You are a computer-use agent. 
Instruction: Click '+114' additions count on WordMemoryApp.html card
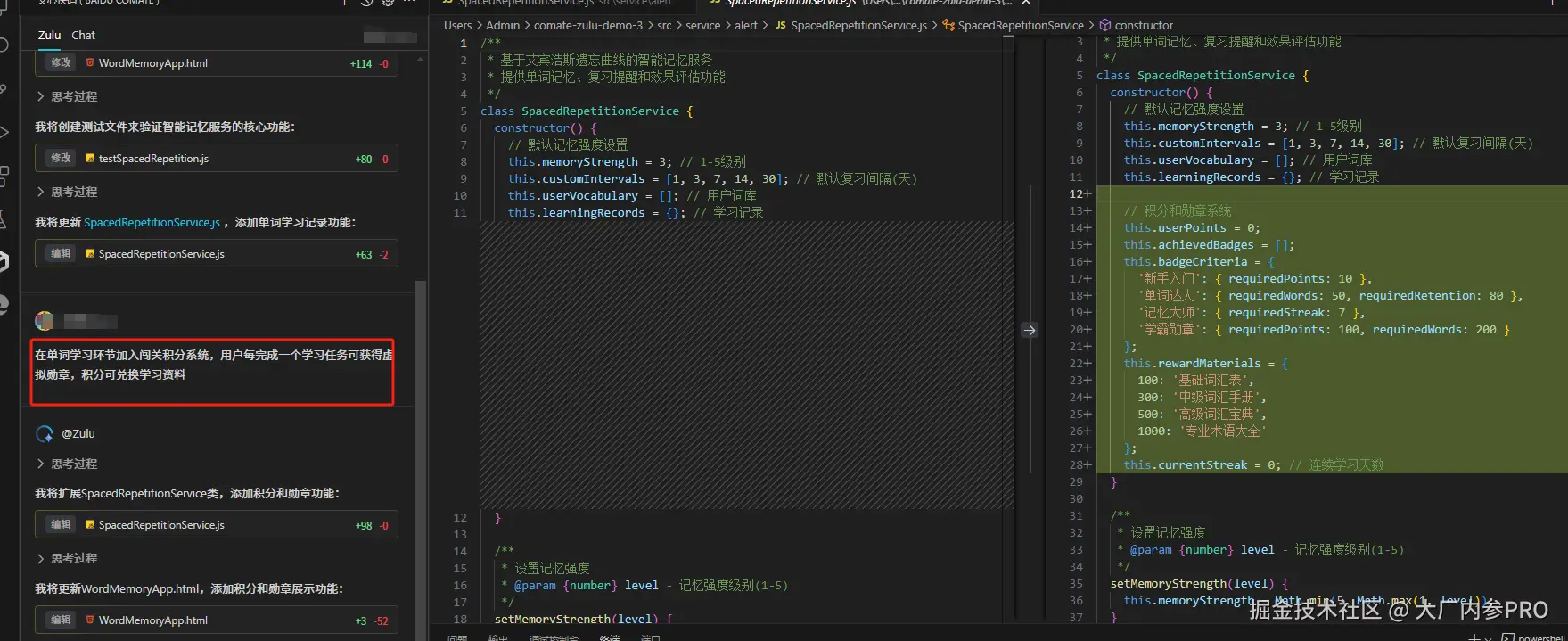[361, 64]
